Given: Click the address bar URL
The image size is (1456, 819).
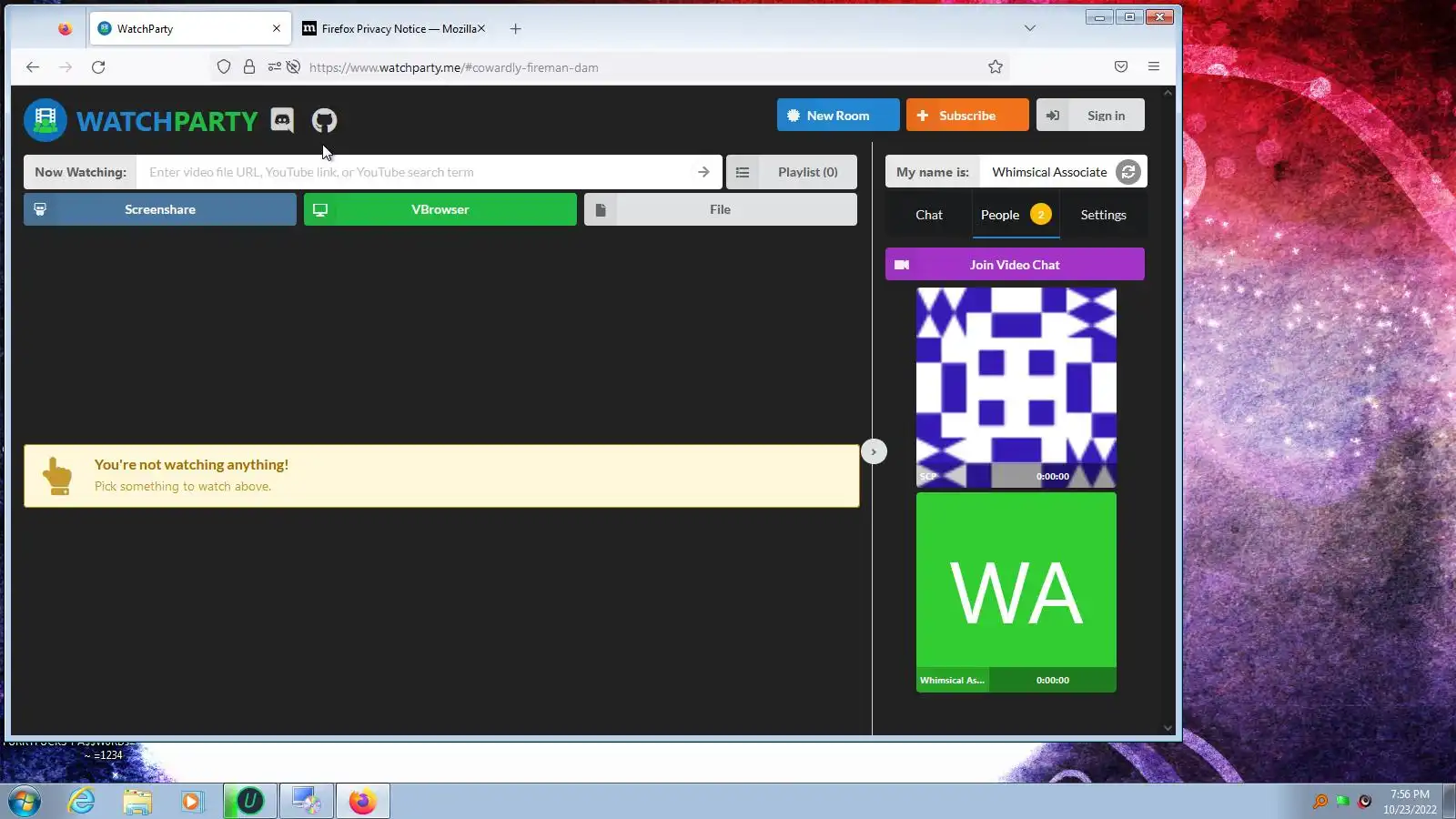Looking at the screenshot, I should [453, 67].
